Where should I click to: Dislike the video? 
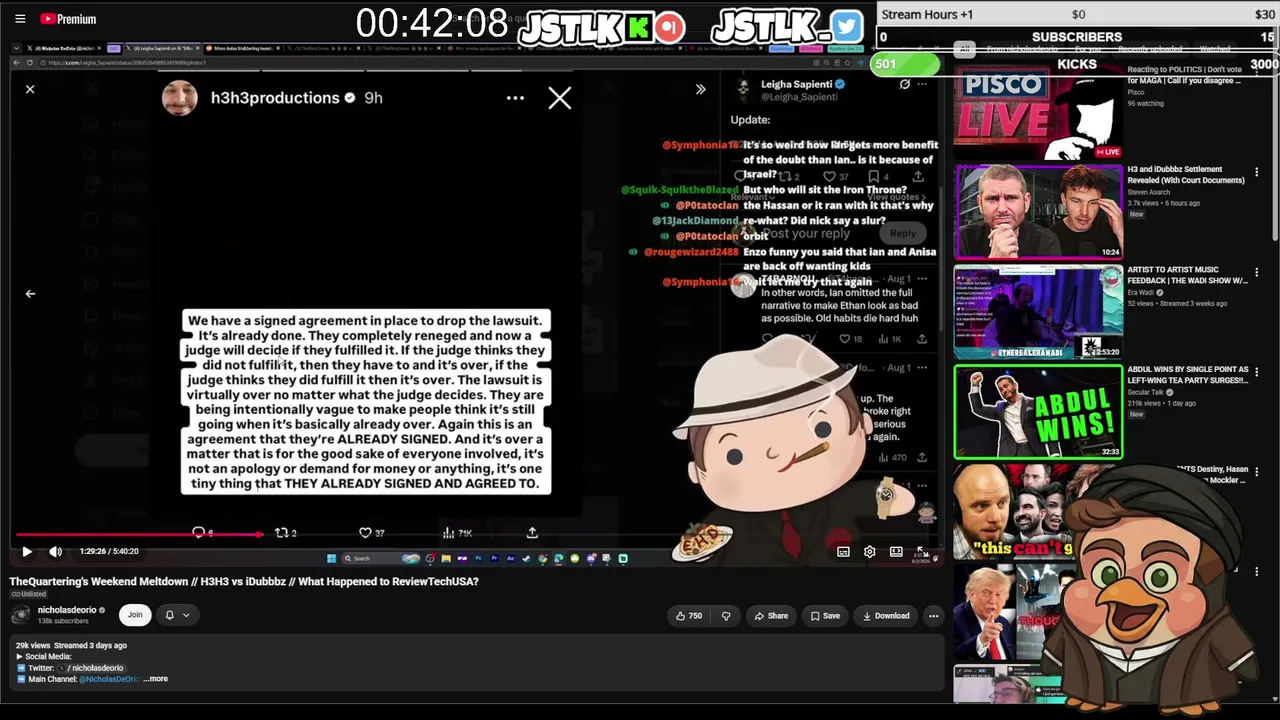pos(726,616)
